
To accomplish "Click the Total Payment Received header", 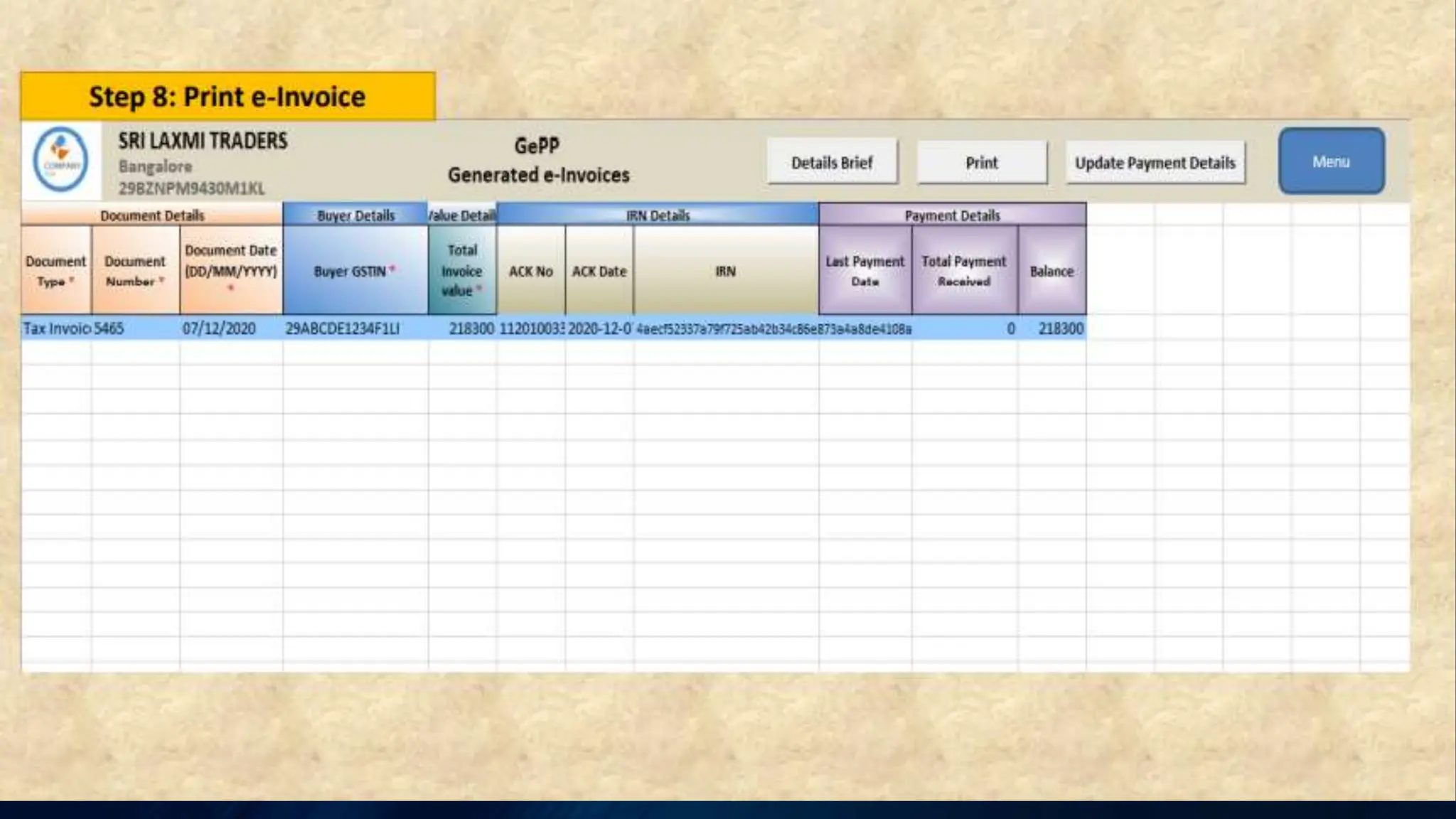I will click(964, 271).
